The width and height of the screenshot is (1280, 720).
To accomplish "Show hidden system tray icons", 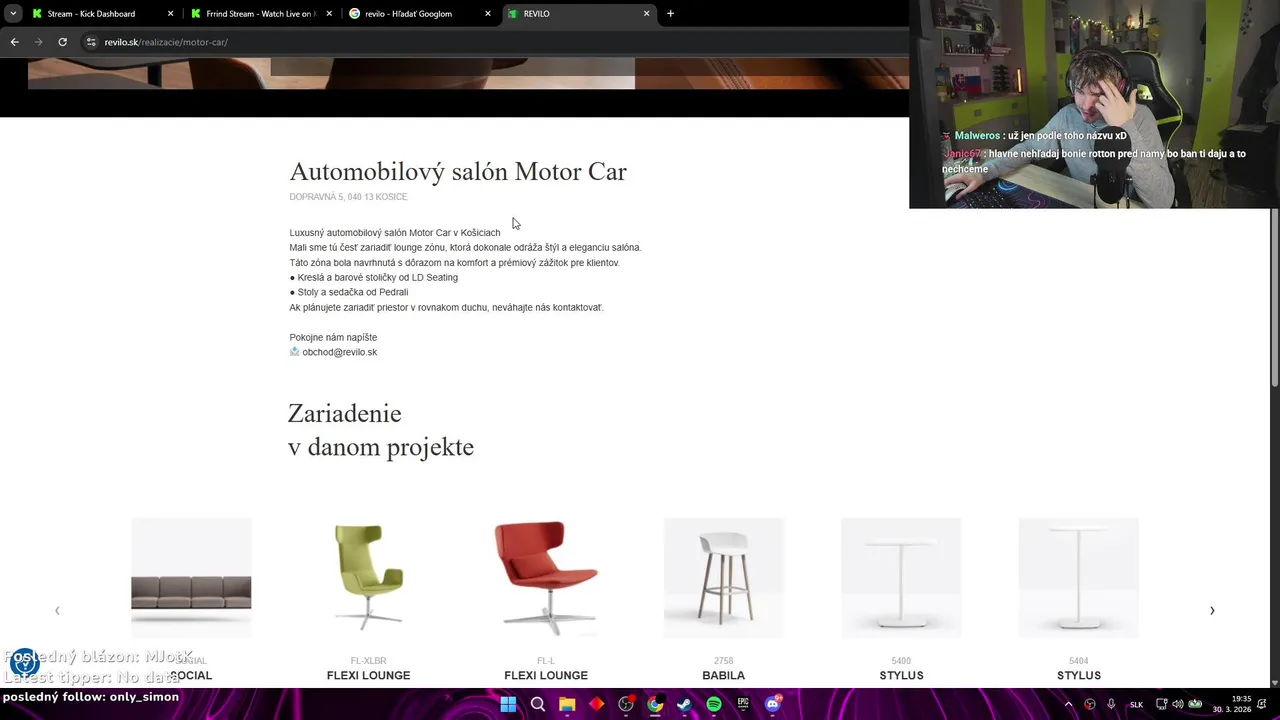I will pyautogui.click(x=1068, y=704).
